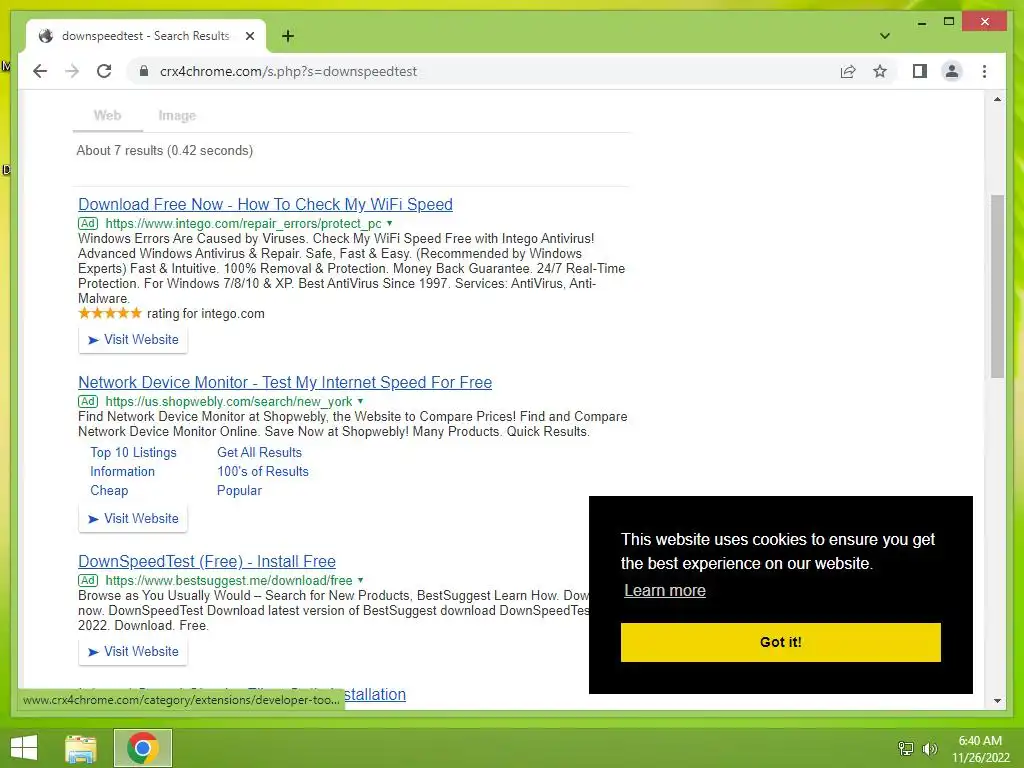Open the Download Free Now WiFi Speed link
Screen dimensions: 1024x768
pyautogui.click(x=265, y=204)
